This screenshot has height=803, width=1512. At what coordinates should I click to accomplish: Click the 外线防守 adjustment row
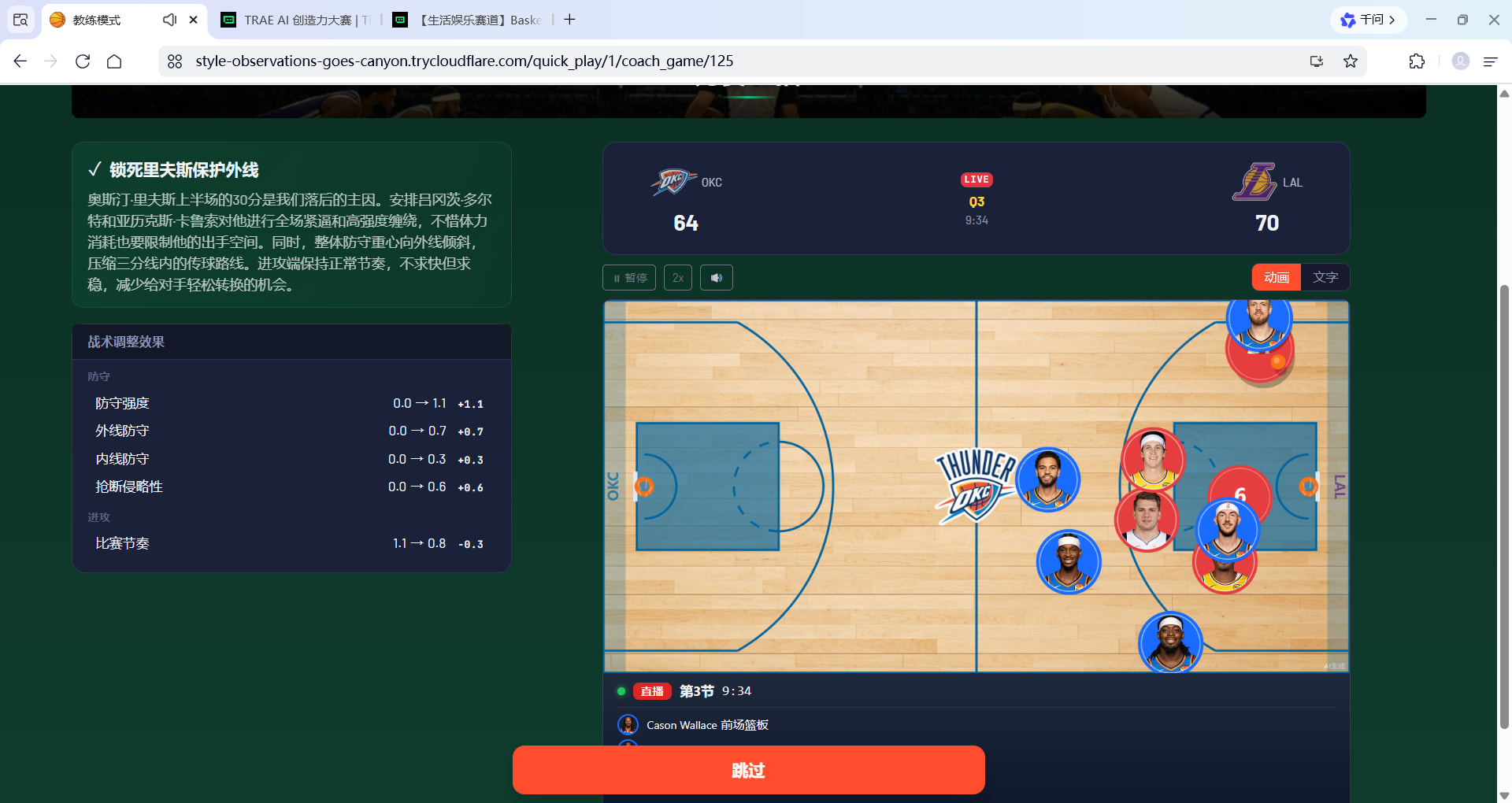[291, 431]
